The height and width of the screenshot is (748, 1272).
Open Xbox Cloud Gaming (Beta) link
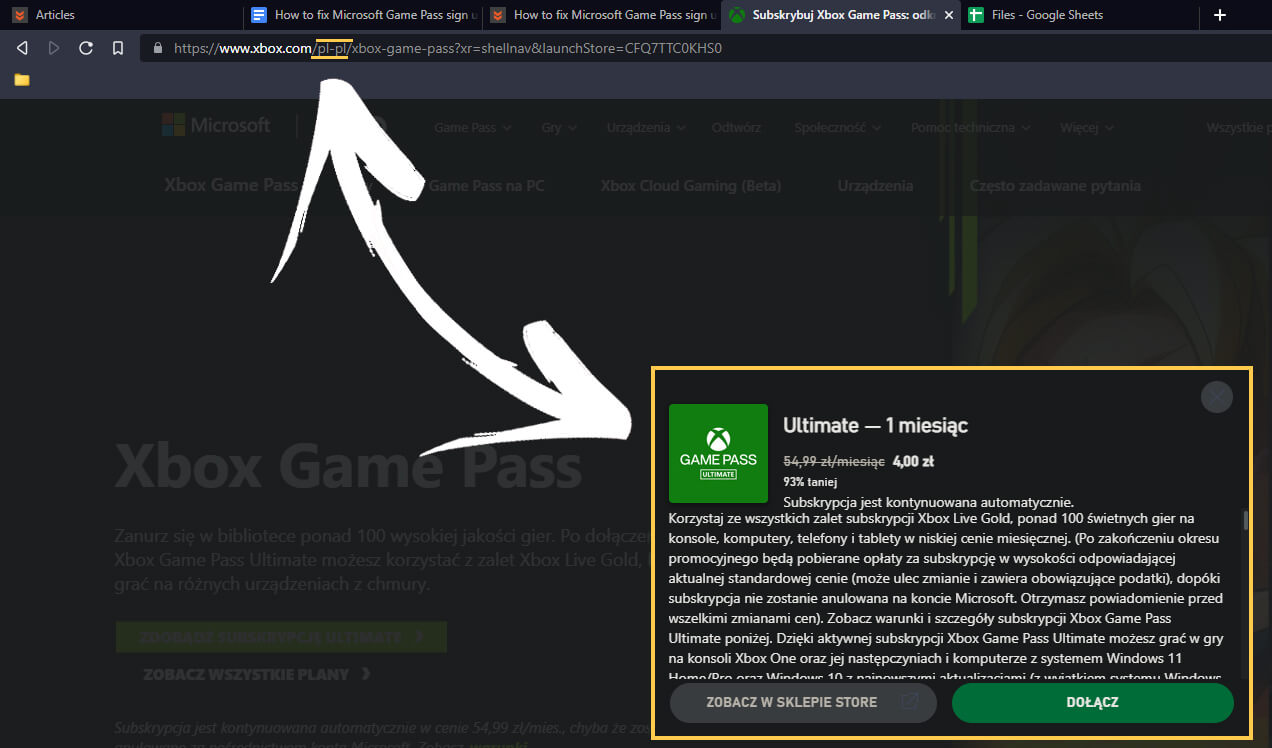pyautogui.click(x=691, y=185)
